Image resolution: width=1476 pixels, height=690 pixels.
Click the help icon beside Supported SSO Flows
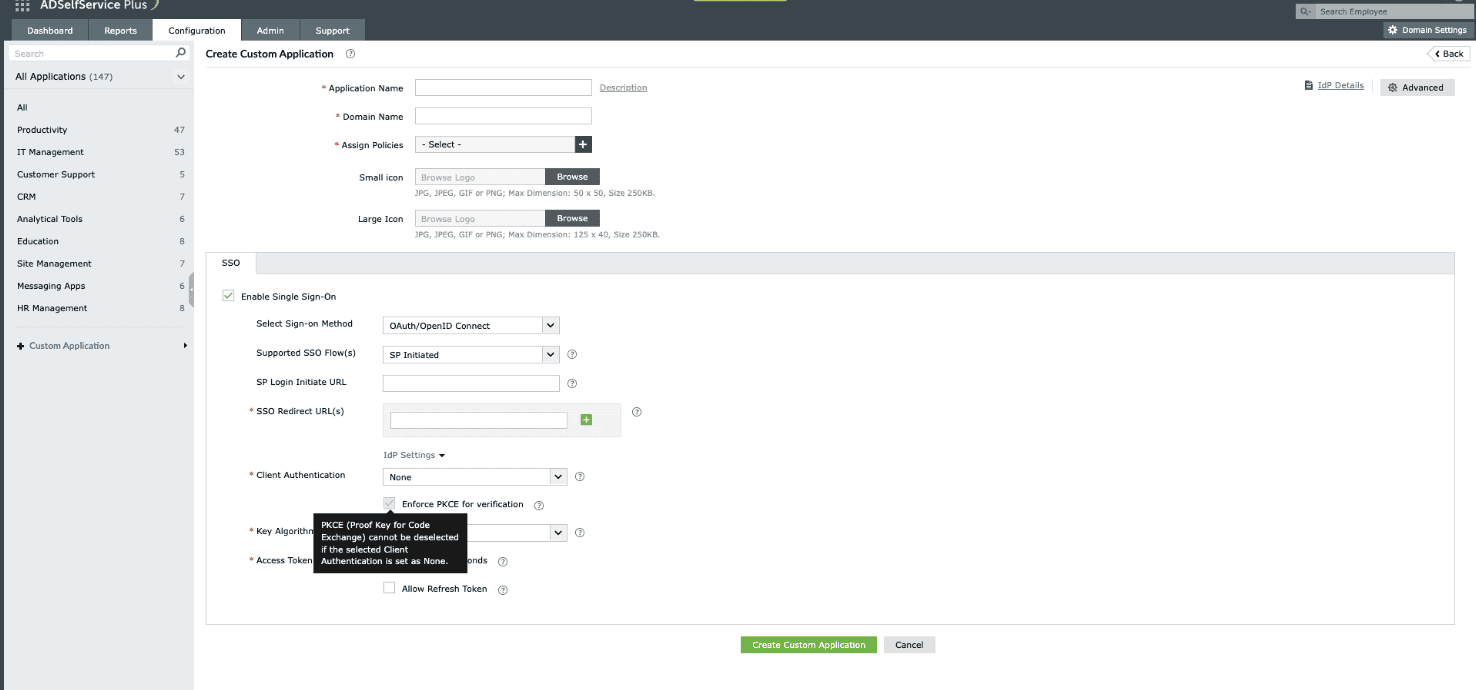pos(570,354)
